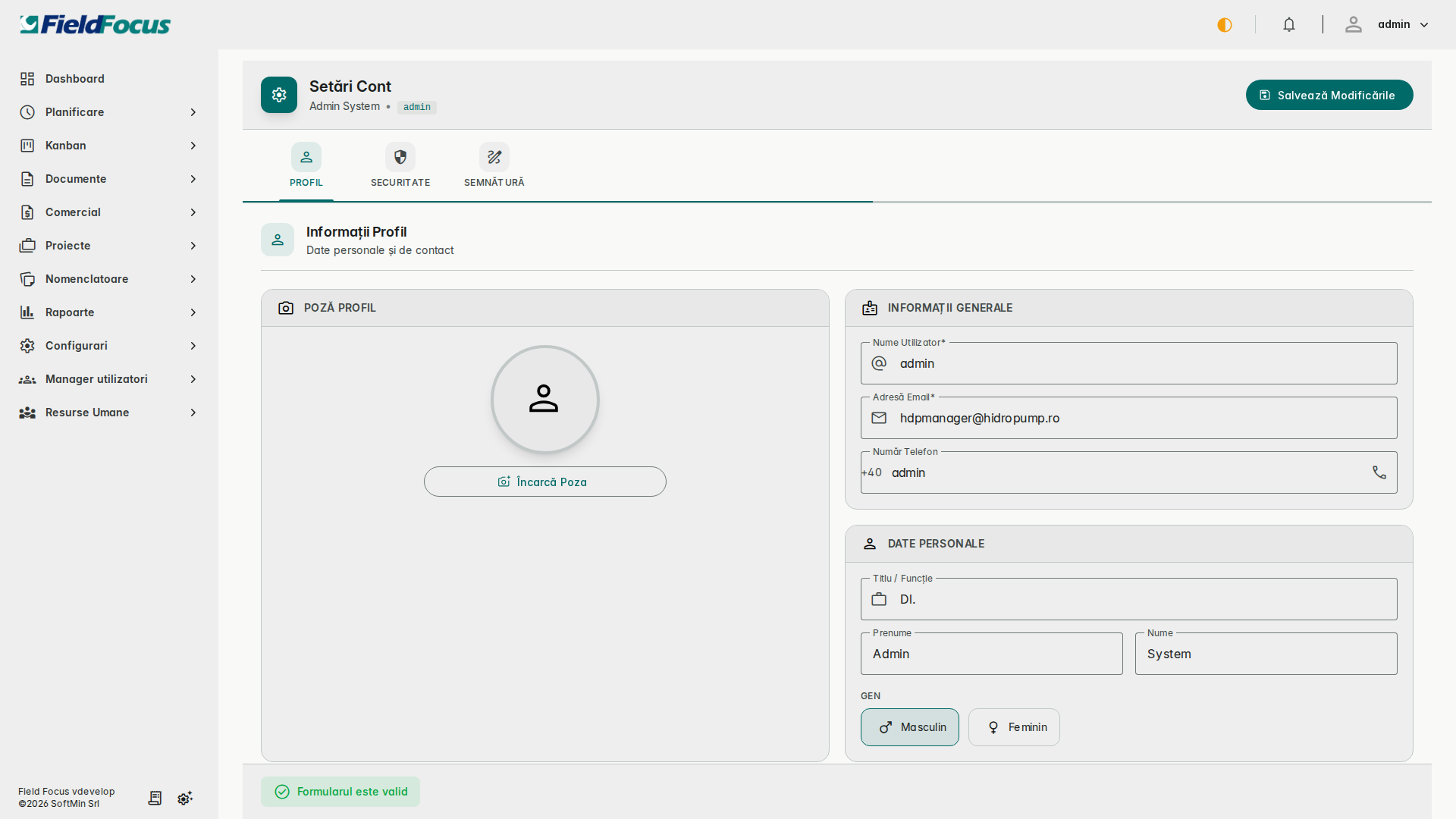This screenshot has width=1456, height=819.
Task: Toggle the dark/light theme icon
Action: coord(1225,25)
